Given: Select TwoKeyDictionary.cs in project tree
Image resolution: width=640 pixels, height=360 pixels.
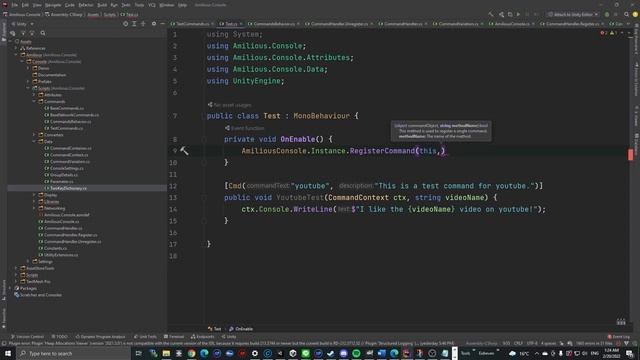Looking at the screenshot, I should click(68, 188).
